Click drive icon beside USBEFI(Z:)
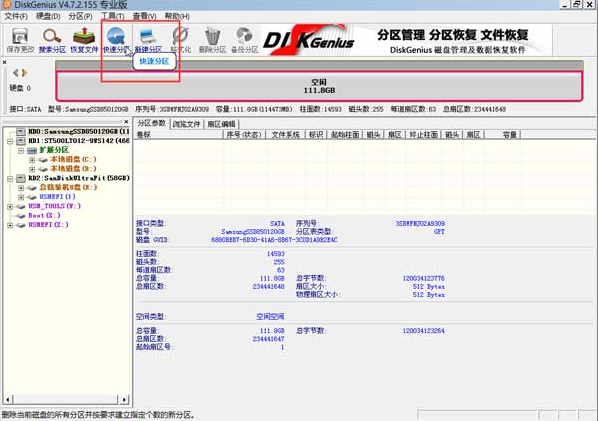 pos(21,225)
